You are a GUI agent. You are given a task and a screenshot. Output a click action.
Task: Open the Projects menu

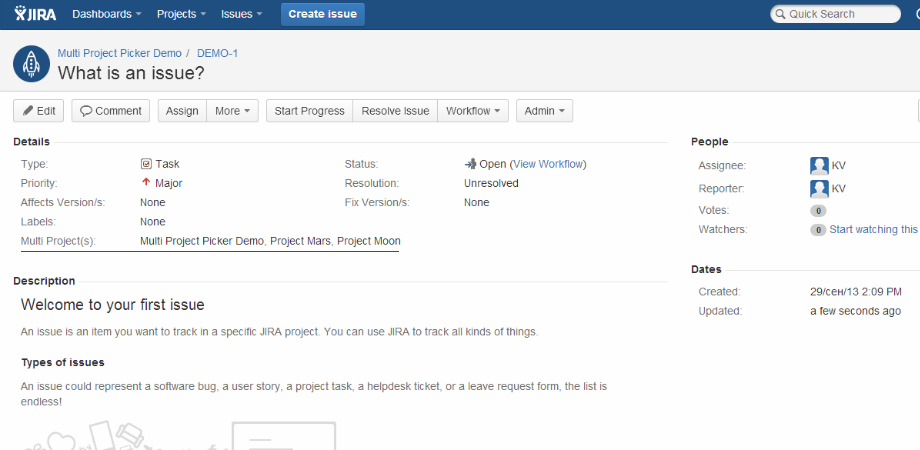click(x=181, y=13)
